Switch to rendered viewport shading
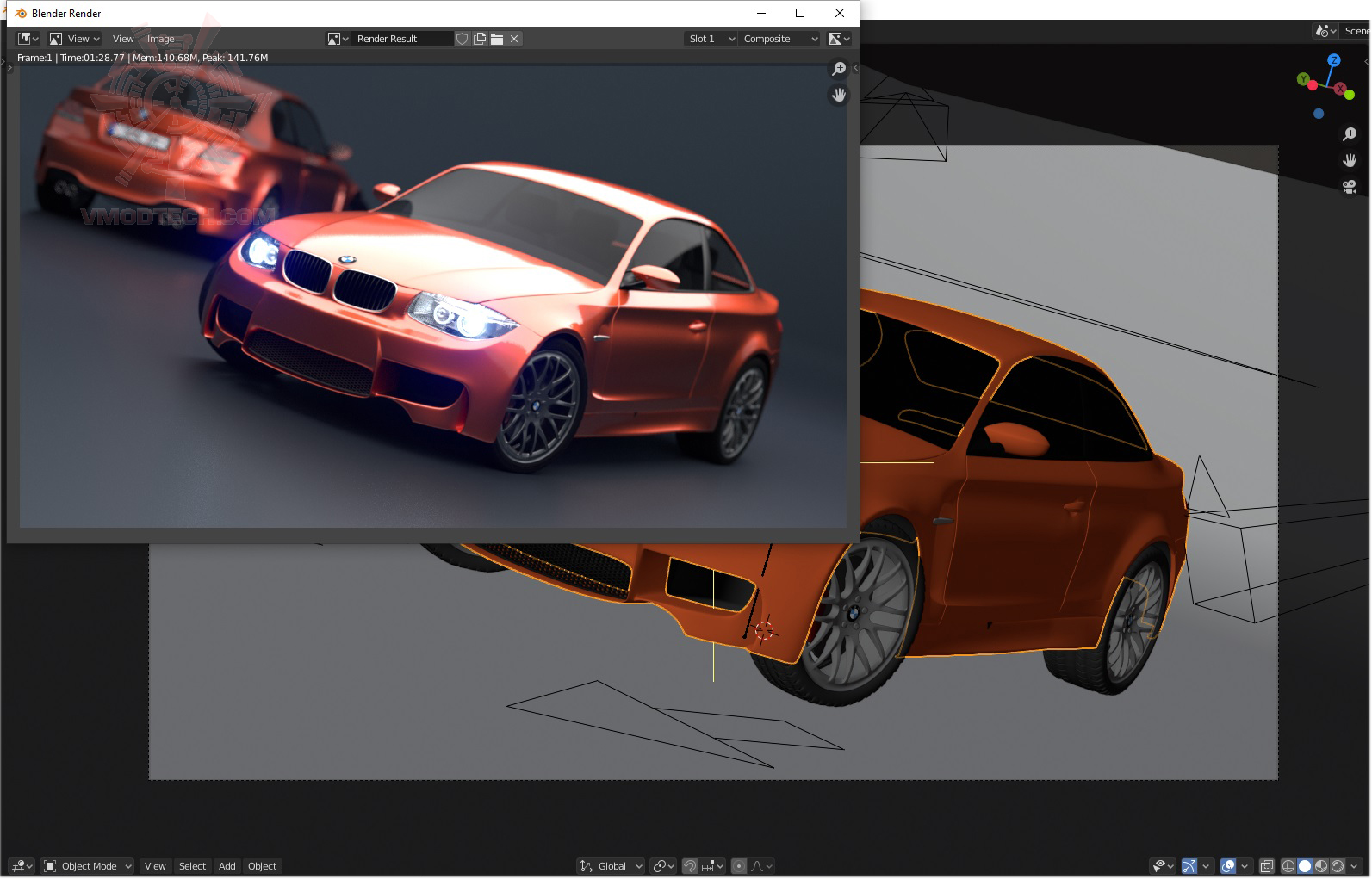 point(1338,866)
